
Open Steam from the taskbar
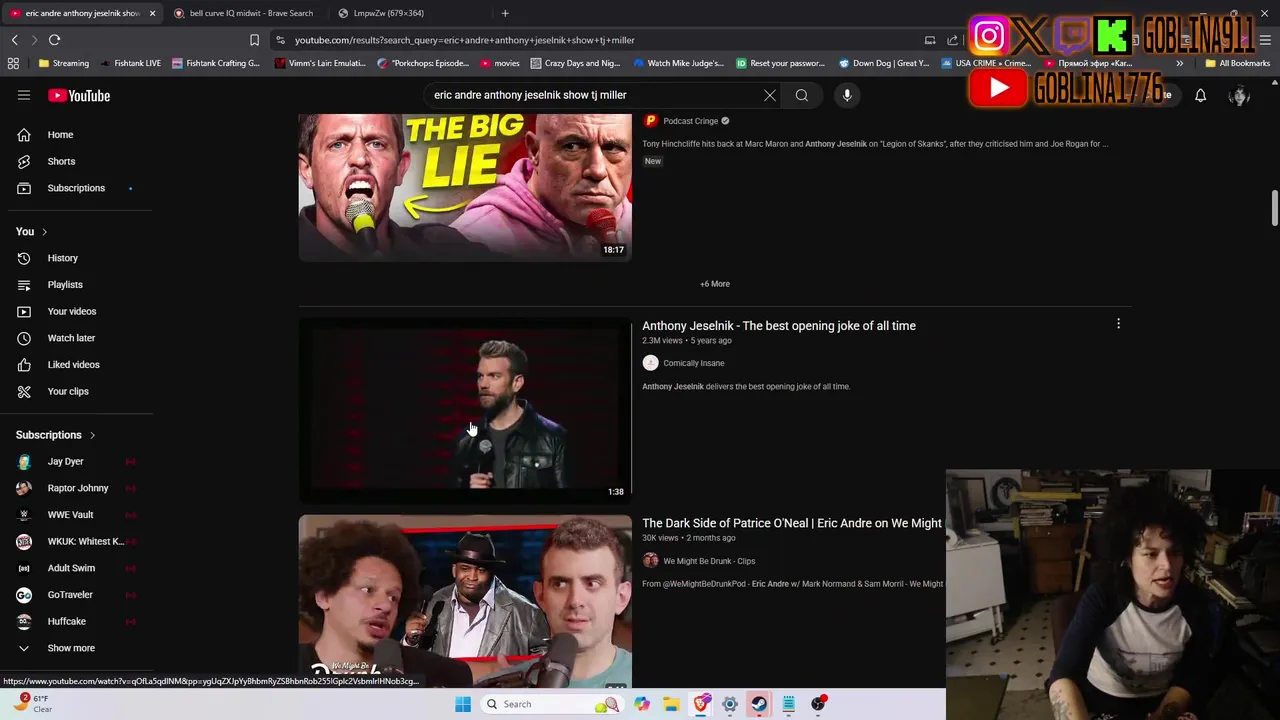coord(759,704)
